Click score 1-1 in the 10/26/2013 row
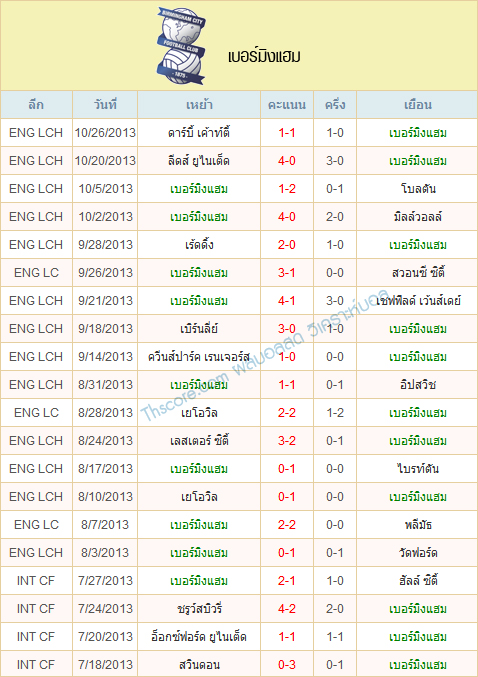This screenshot has height=677, width=478. [287, 133]
